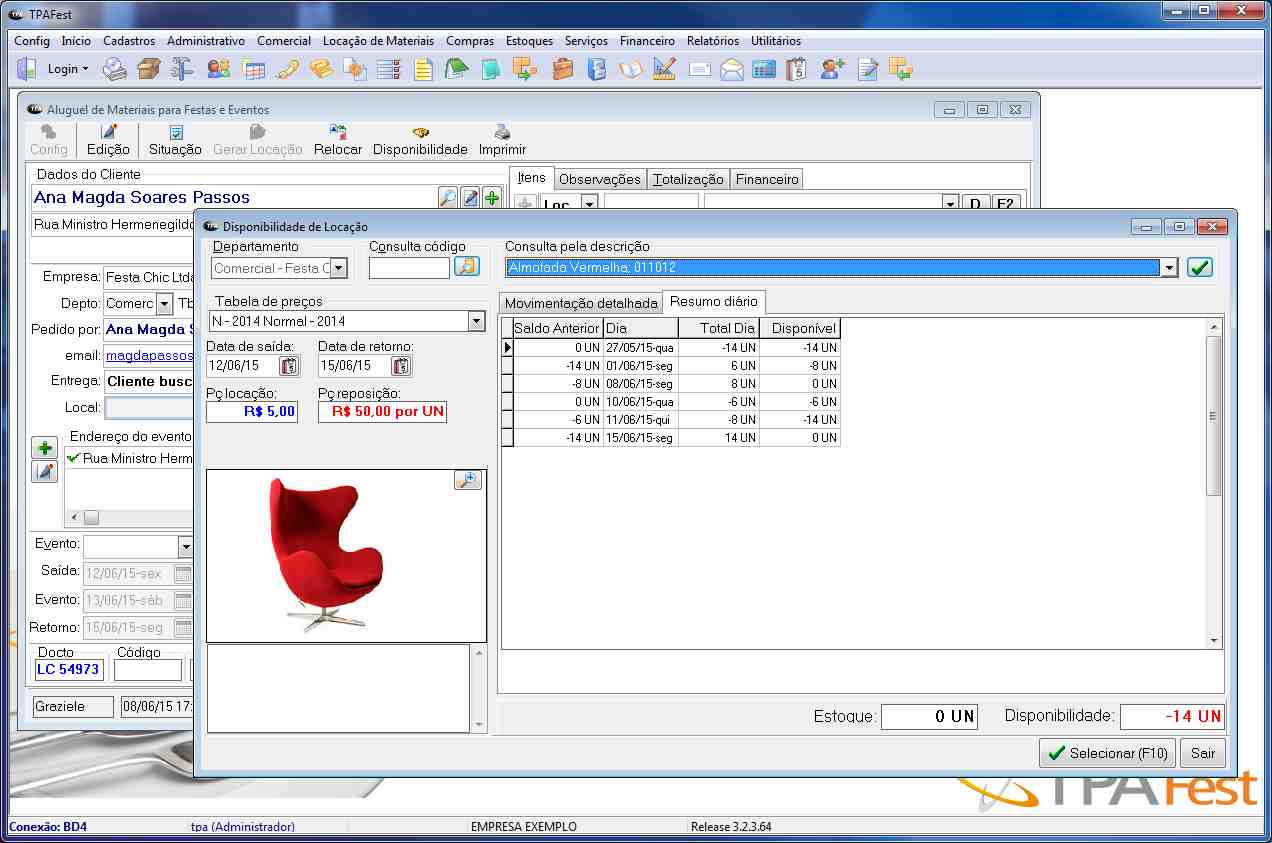Viewport: 1272px width, 843px height.
Task: Open the Login dropdown in main toolbar
Action: coord(68,69)
